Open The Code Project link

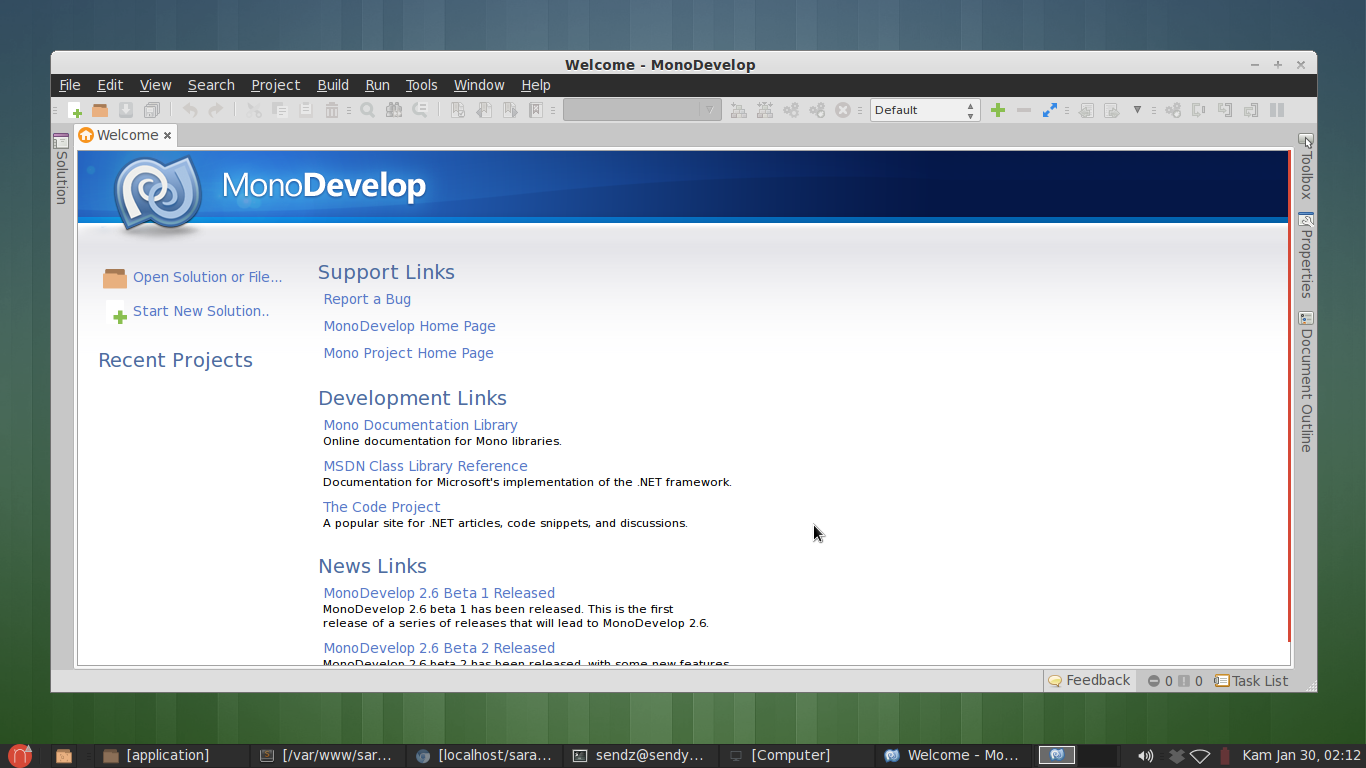[381, 507]
